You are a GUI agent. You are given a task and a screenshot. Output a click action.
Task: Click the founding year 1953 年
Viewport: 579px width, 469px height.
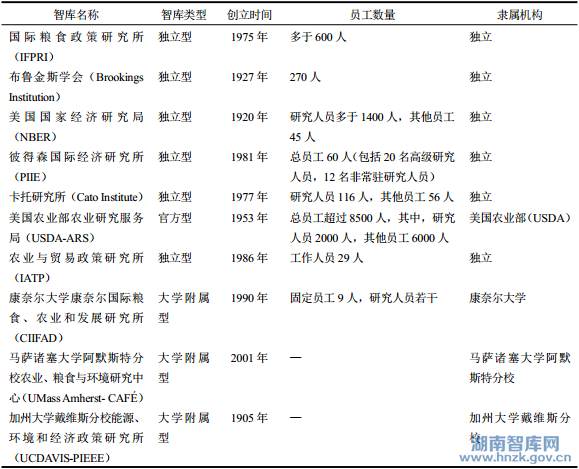click(249, 218)
